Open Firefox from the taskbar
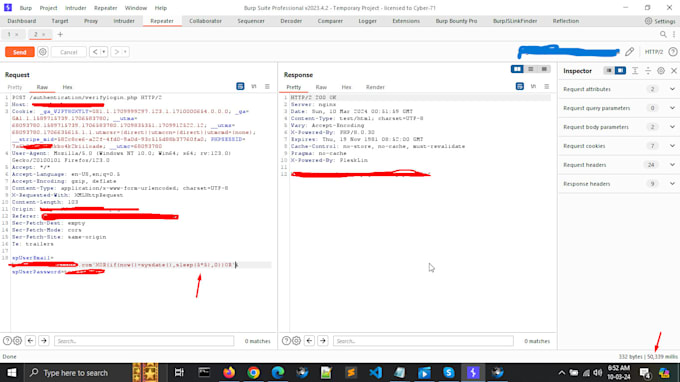This screenshot has width=680, height=382. click(x=229, y=372)
